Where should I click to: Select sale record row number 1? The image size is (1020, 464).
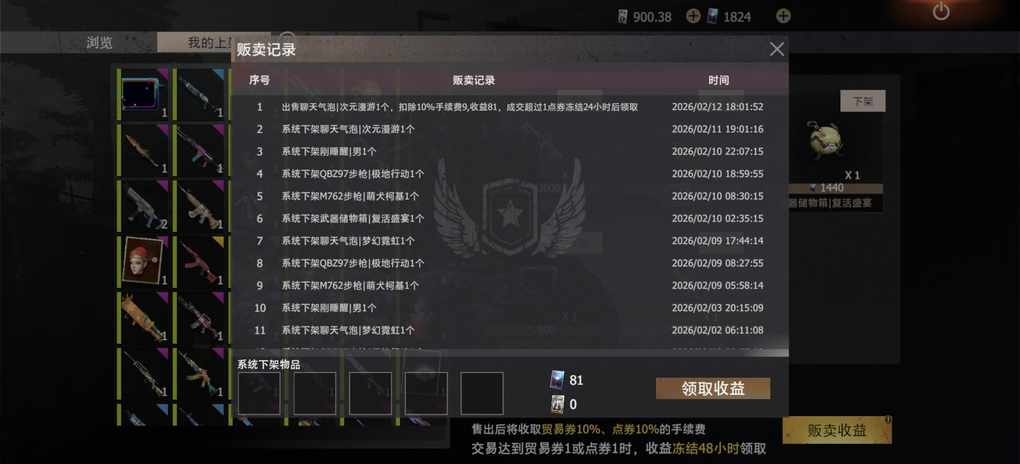(x=509, y=107)
